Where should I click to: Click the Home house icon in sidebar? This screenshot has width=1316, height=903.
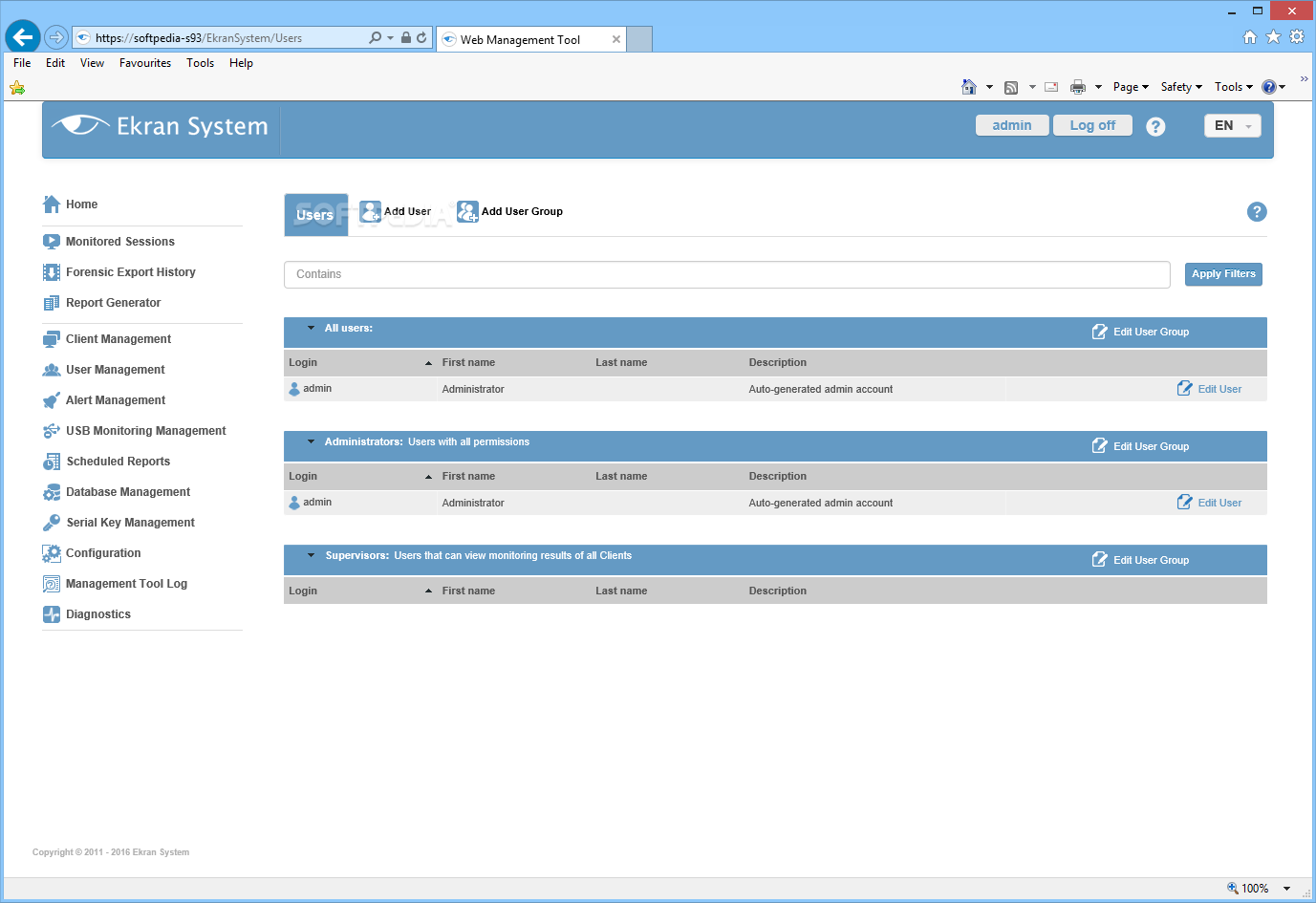coord(52,204)
